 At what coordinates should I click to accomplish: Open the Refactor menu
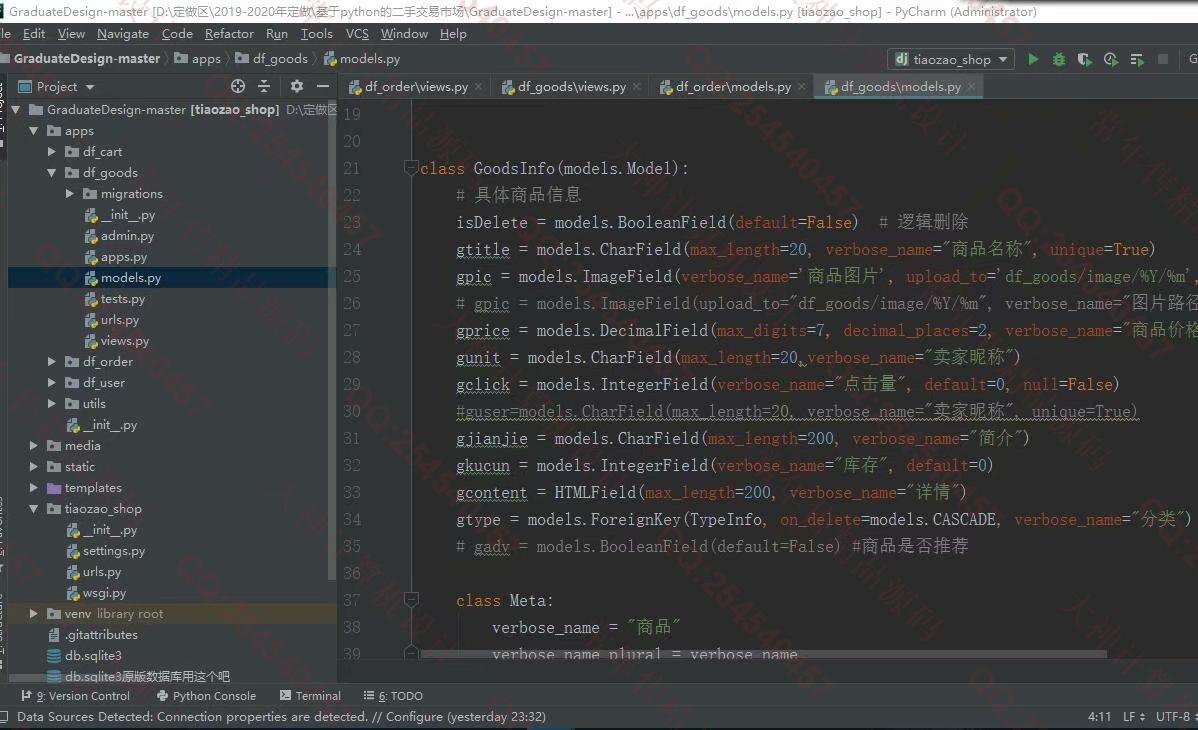[229, 34]
